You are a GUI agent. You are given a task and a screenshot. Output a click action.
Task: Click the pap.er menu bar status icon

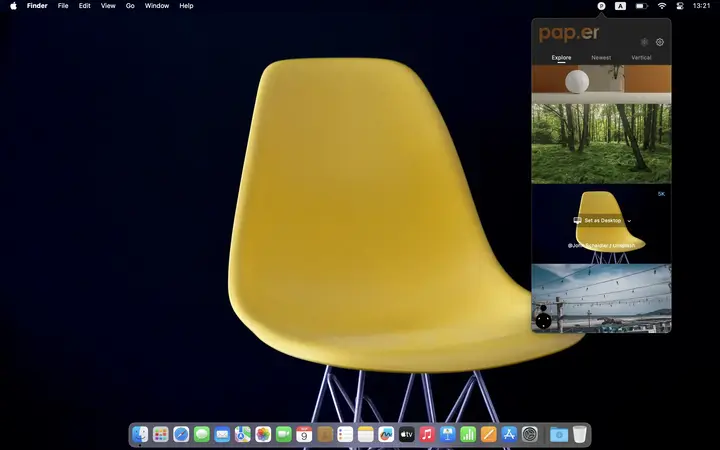[x=601, y=6]
